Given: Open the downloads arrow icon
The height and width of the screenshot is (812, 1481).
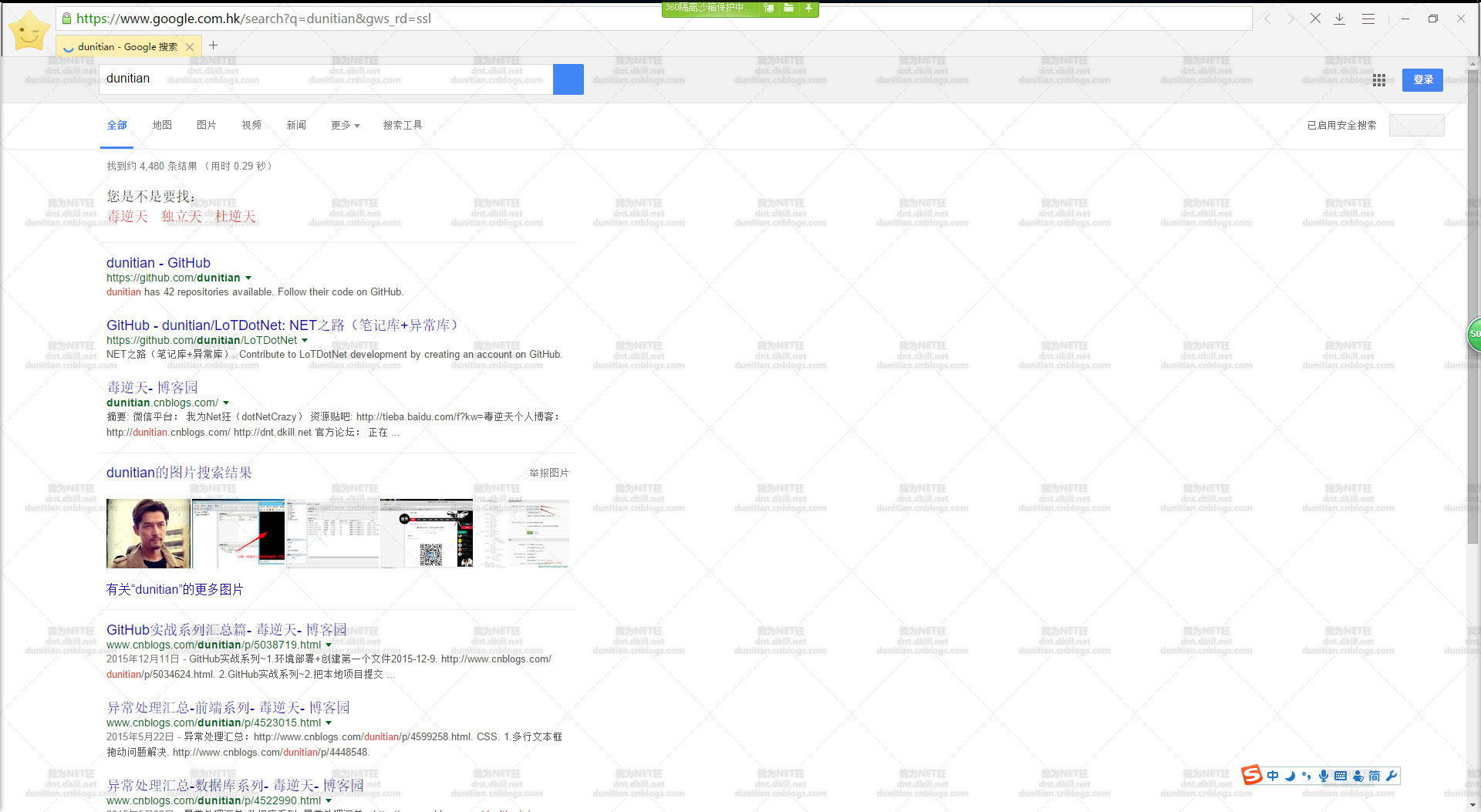Looking at the screenshot, I should pos(1340,19).
